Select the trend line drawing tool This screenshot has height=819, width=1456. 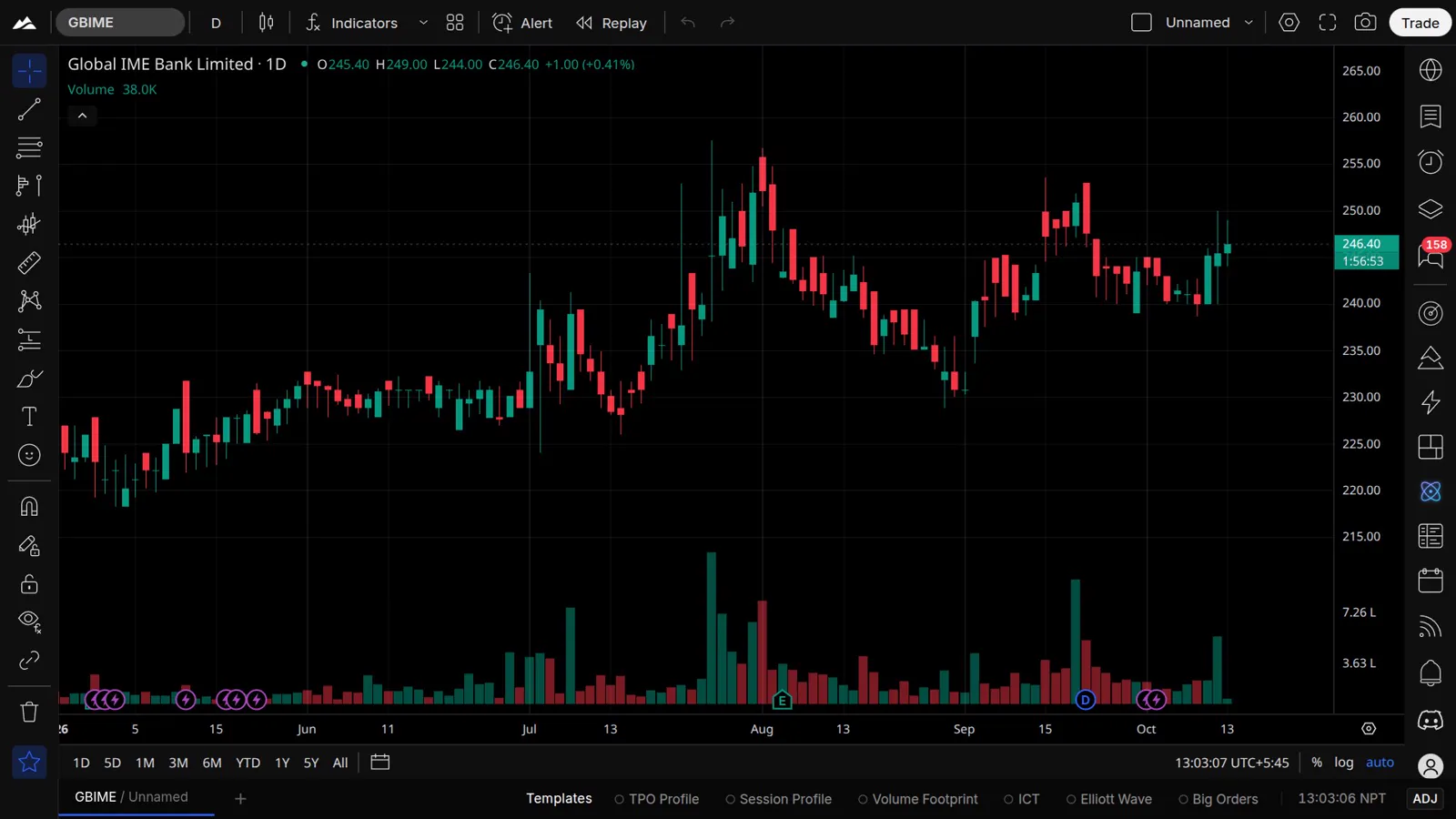click(29, 109)
